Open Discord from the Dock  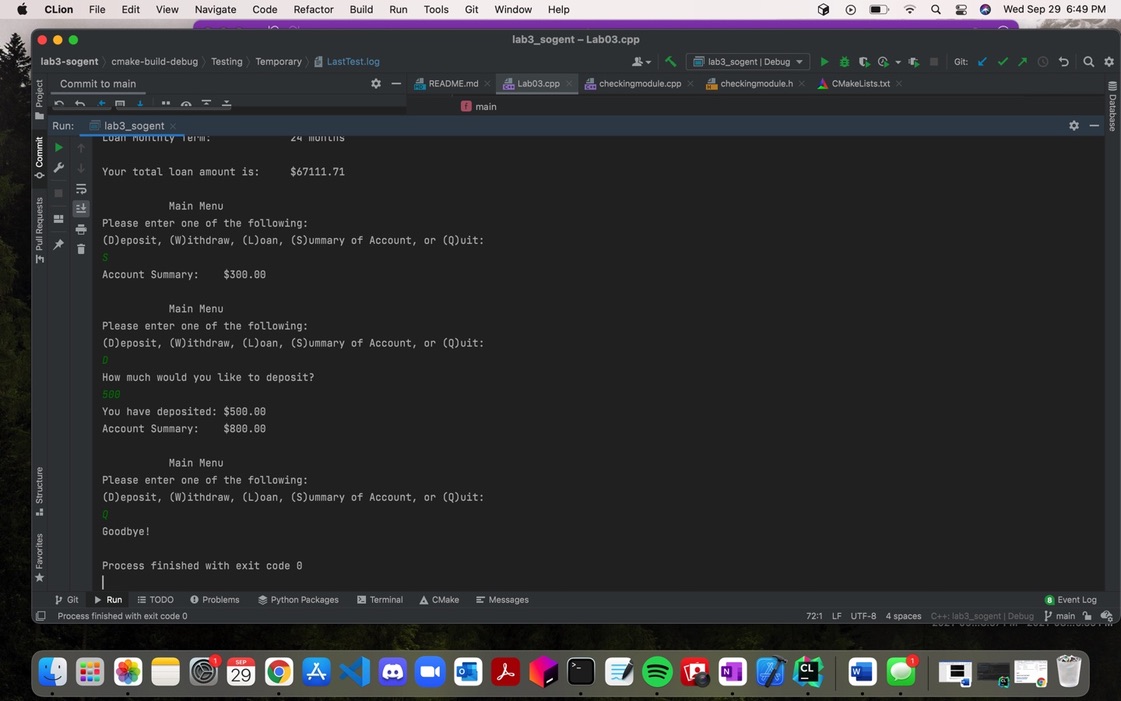click(x=392, y=672)
